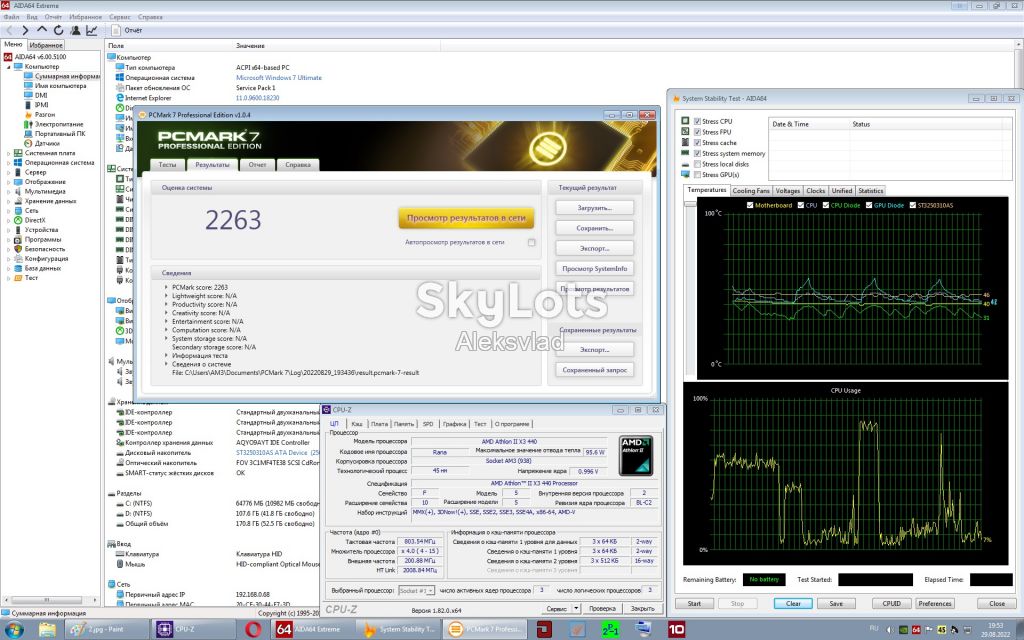Open Windows Explorer from taskbar
Image resolution: width=1024 pixels, height=640 pixels.
(47, 630)
